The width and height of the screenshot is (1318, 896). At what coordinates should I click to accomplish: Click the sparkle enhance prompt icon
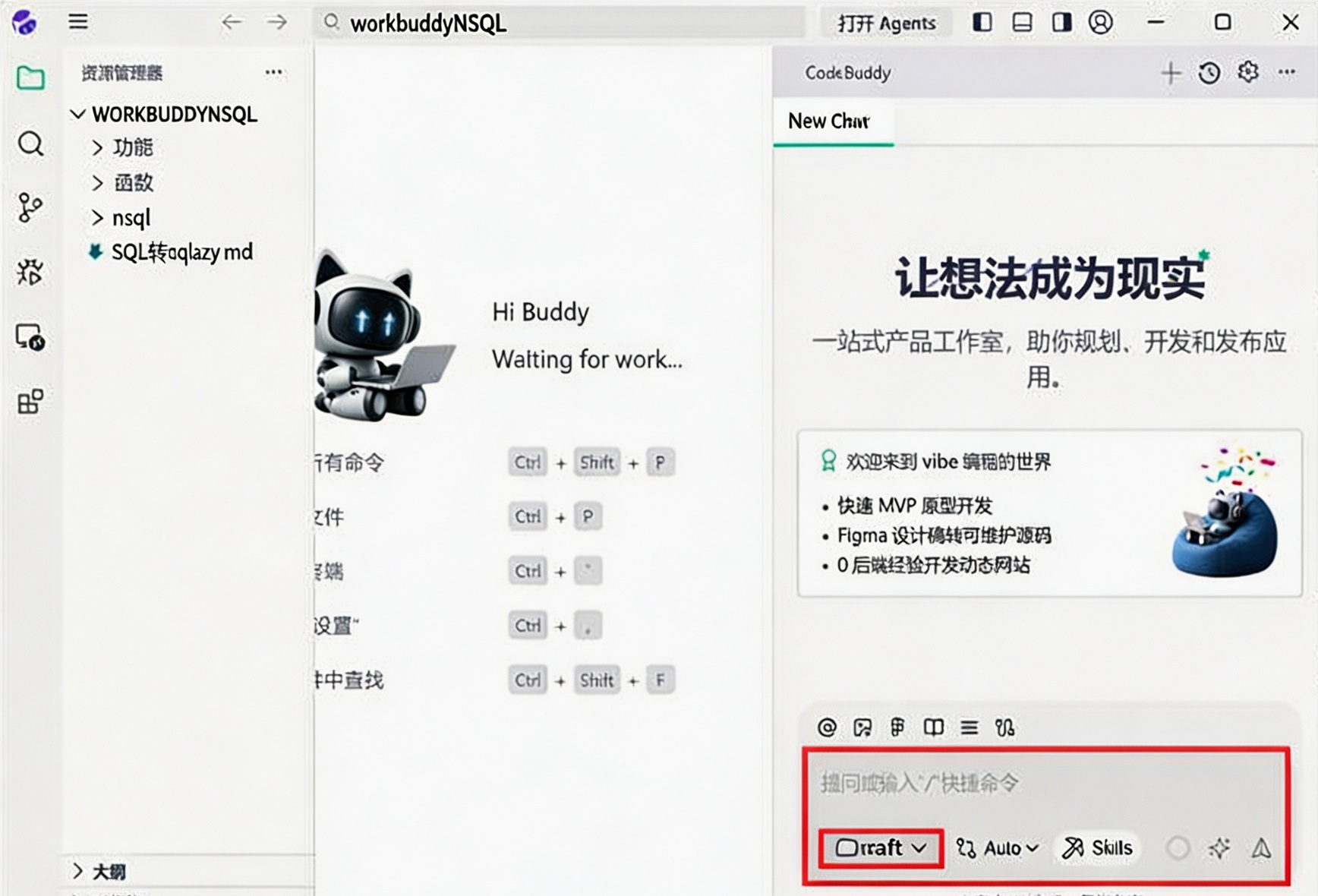pyautogui.click(x=1219, y=847)
